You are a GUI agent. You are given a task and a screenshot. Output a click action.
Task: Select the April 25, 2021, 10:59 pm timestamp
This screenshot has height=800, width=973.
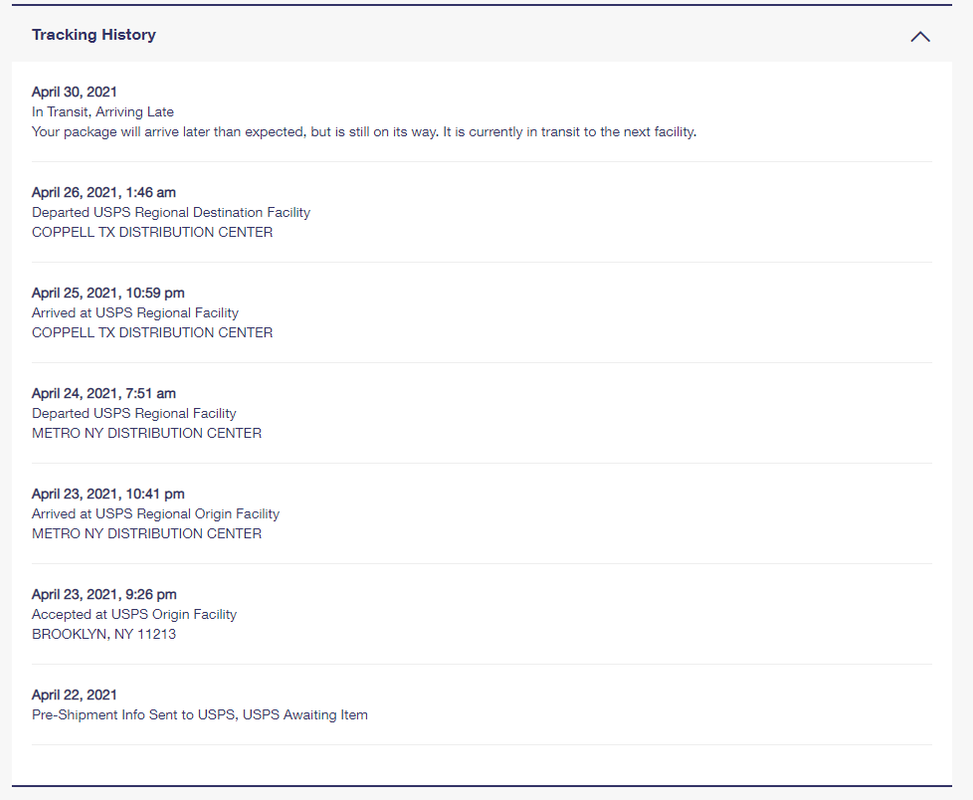point(108,293)
